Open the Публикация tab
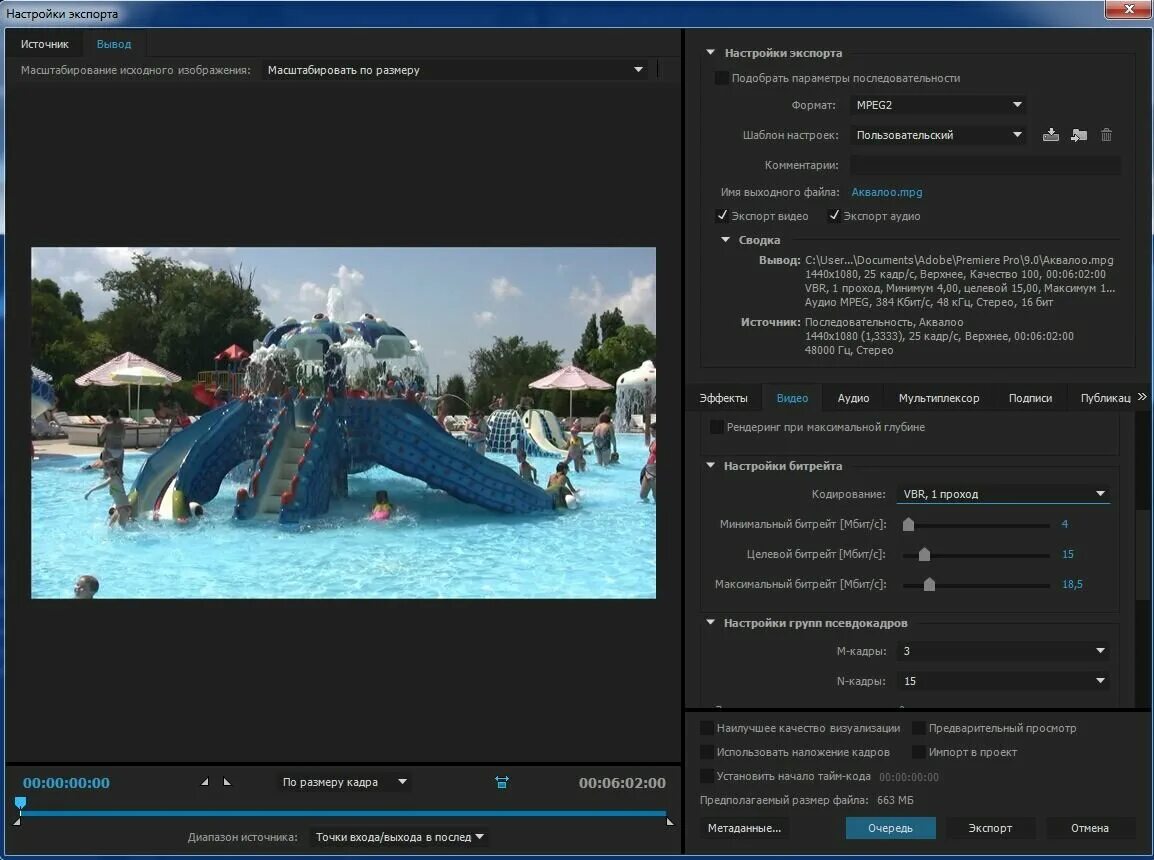1154x860 pixels. pos(1105,398)
